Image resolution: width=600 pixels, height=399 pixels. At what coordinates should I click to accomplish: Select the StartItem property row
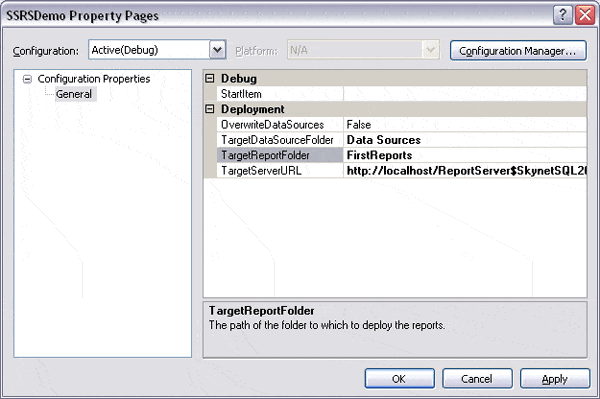coord(280,94)
